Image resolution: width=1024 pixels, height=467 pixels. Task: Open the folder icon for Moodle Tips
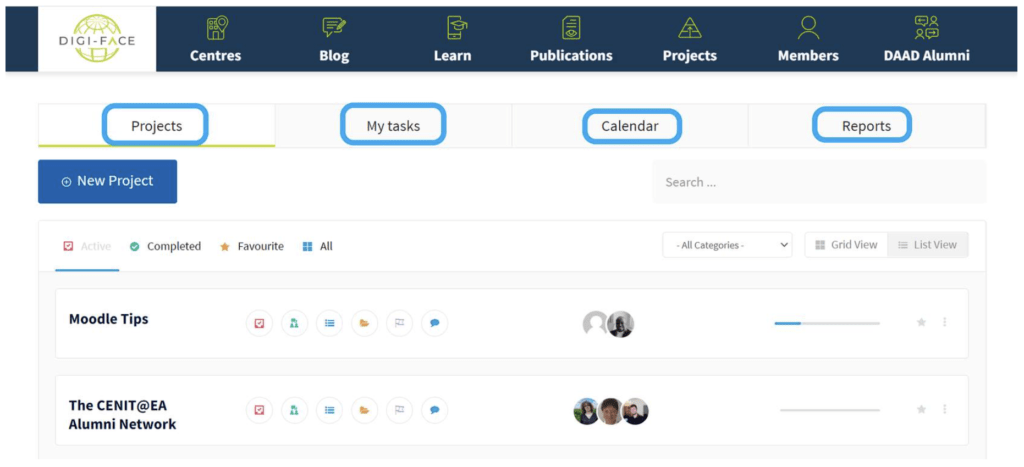(364, 323)
